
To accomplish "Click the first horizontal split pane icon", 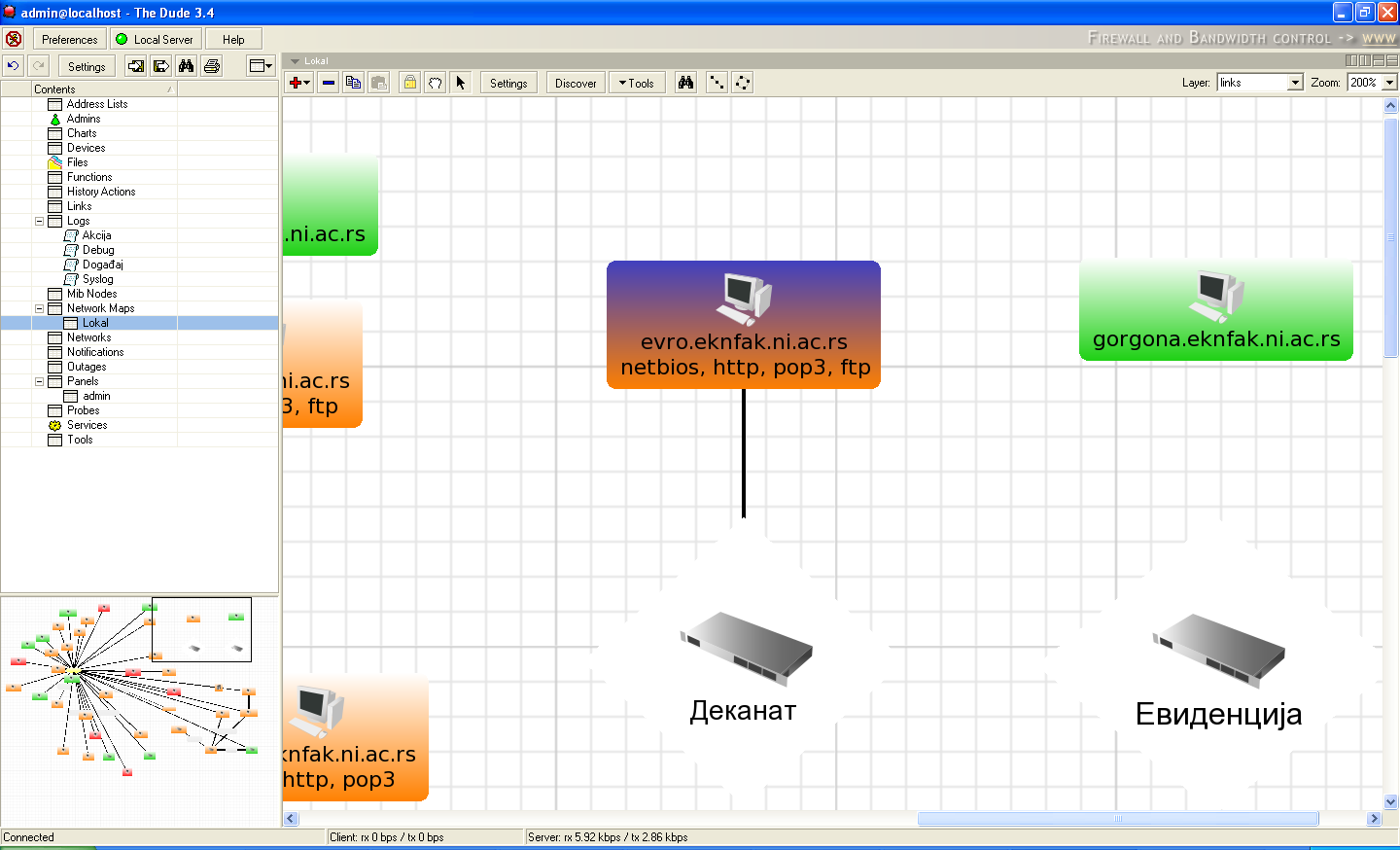I will 1379,60.
